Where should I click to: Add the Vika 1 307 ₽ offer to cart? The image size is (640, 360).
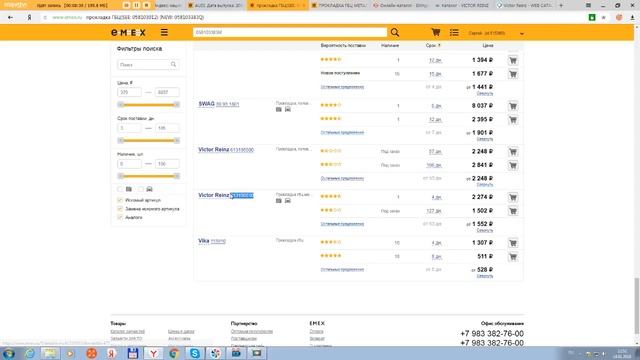pos(513,243)
